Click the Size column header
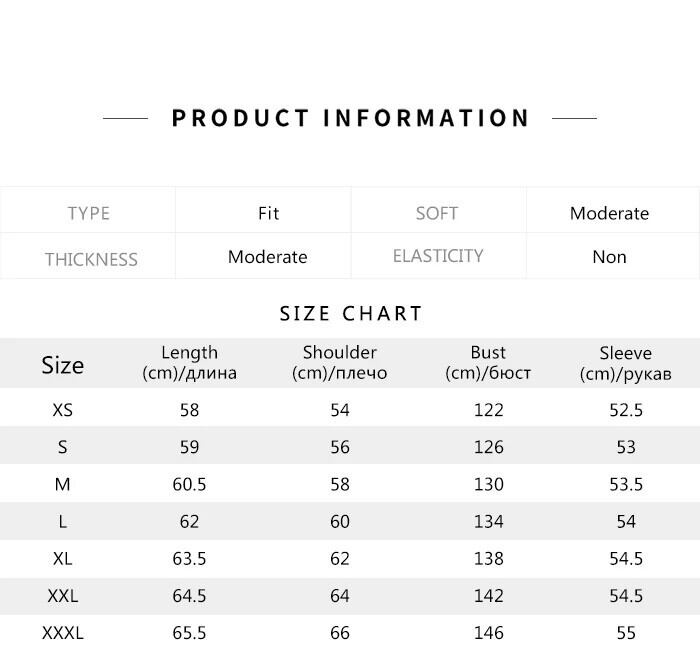This screenshot has width=700, height=651. click(x=62, y=365)
